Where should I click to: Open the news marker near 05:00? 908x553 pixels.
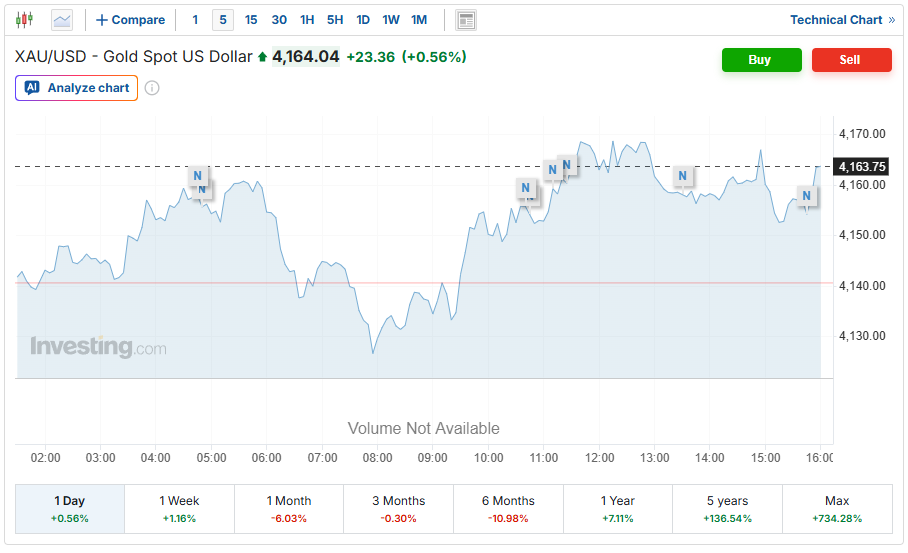click(198, 175)
